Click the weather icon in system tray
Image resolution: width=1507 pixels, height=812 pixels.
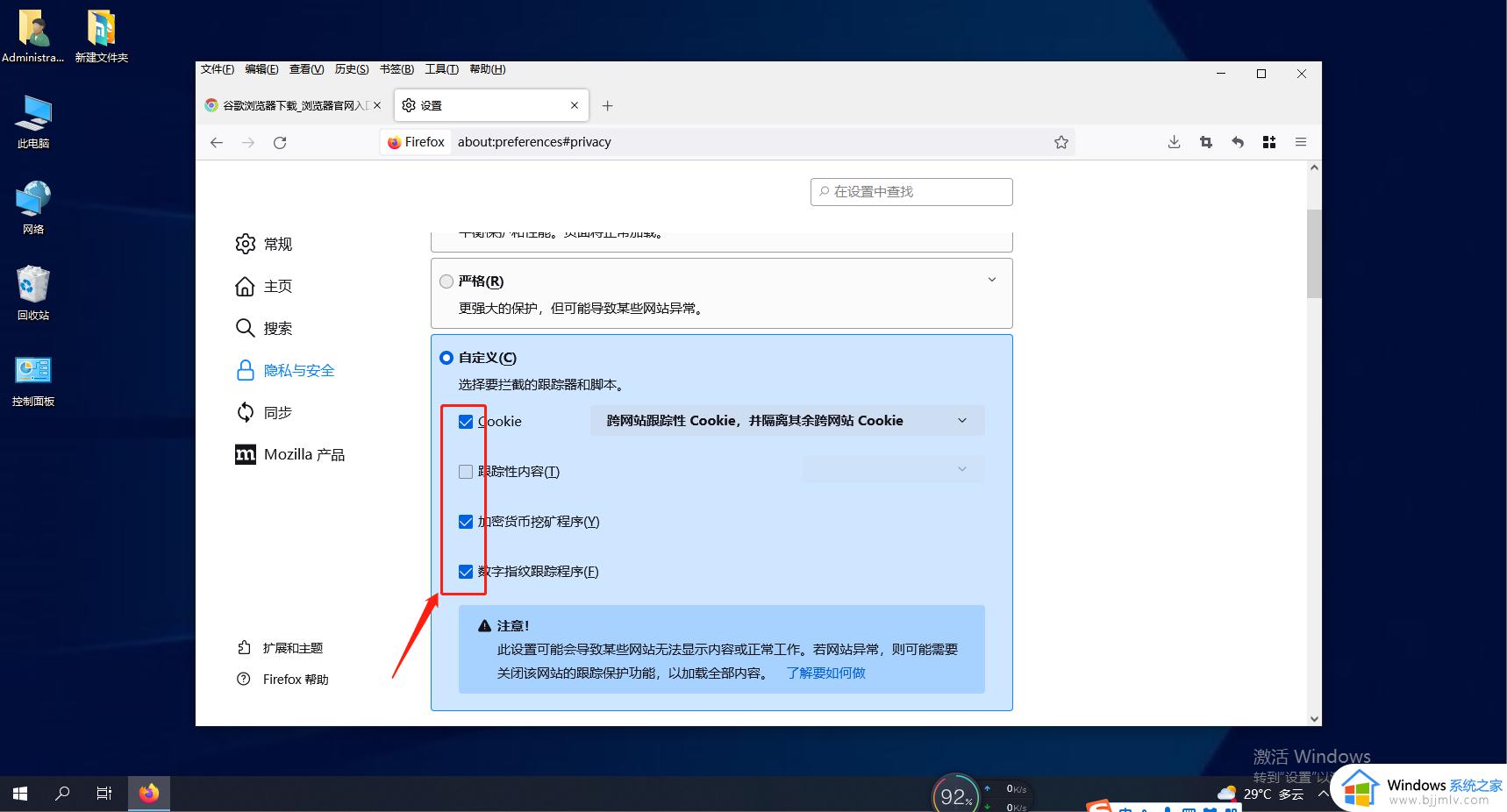tap(1226, 794)
